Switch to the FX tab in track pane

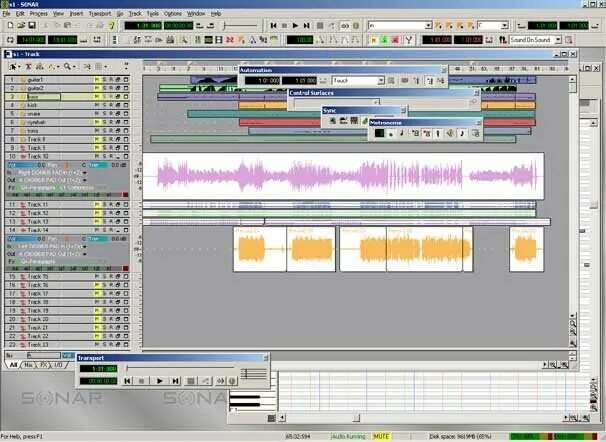(x=43, y=365)
